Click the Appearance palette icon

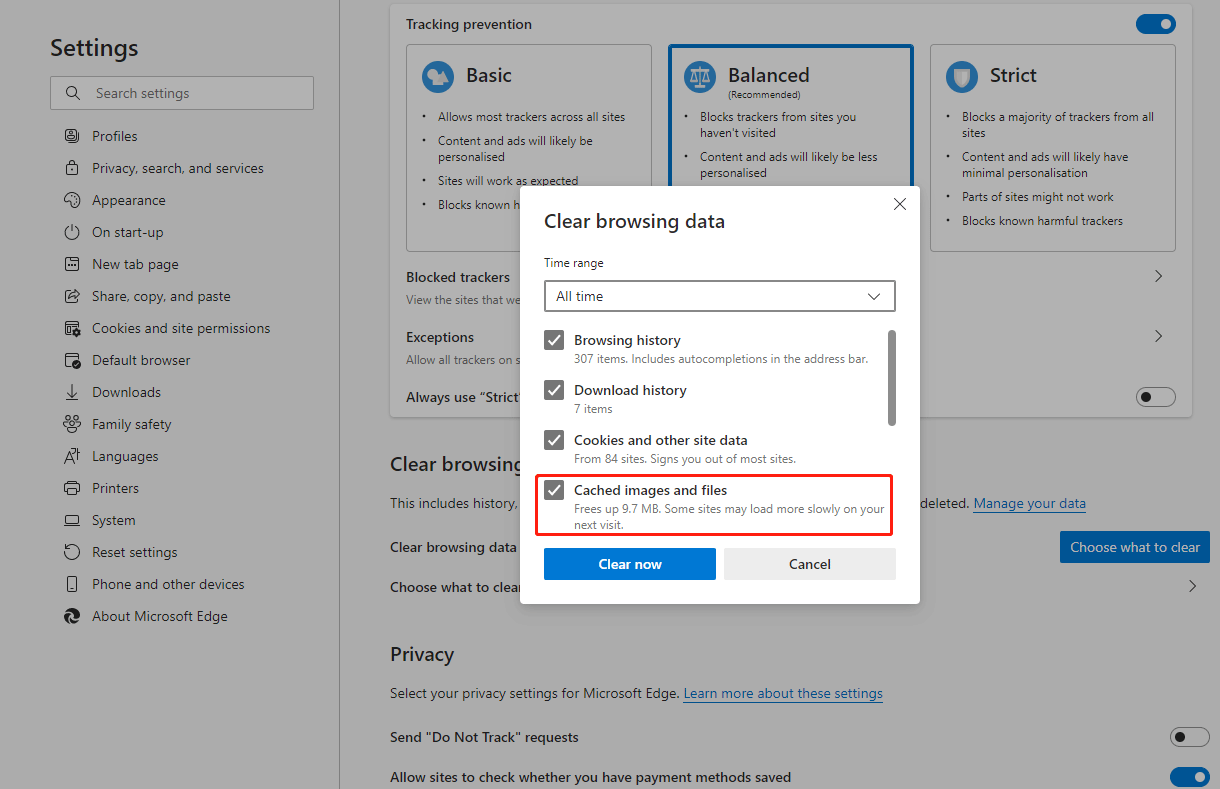[x=72, y=200]
